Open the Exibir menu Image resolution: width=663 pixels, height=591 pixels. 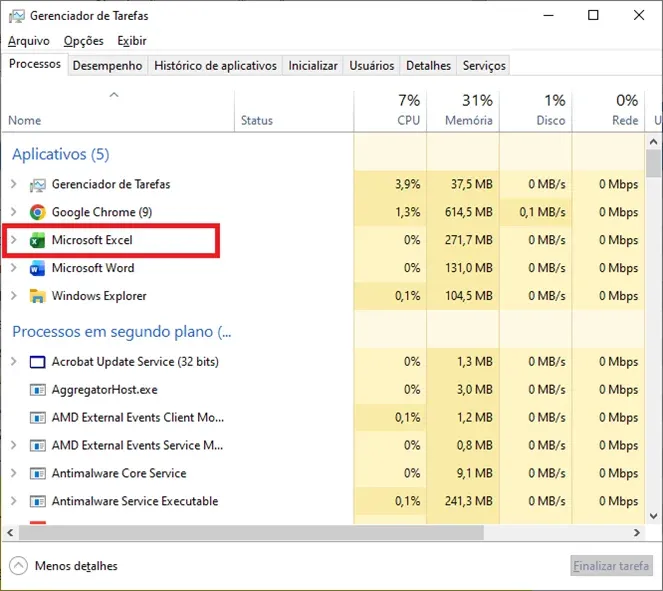pos(132,41)
